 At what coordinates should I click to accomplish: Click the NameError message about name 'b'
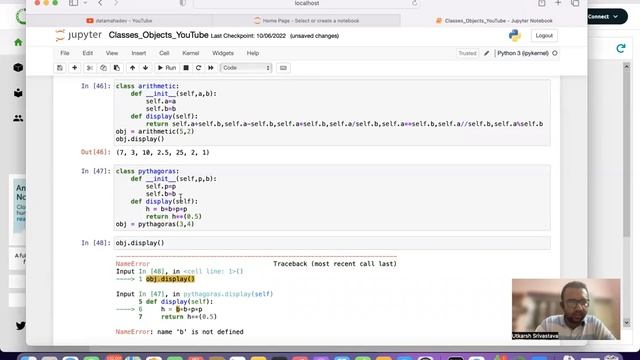pos(180,332)
